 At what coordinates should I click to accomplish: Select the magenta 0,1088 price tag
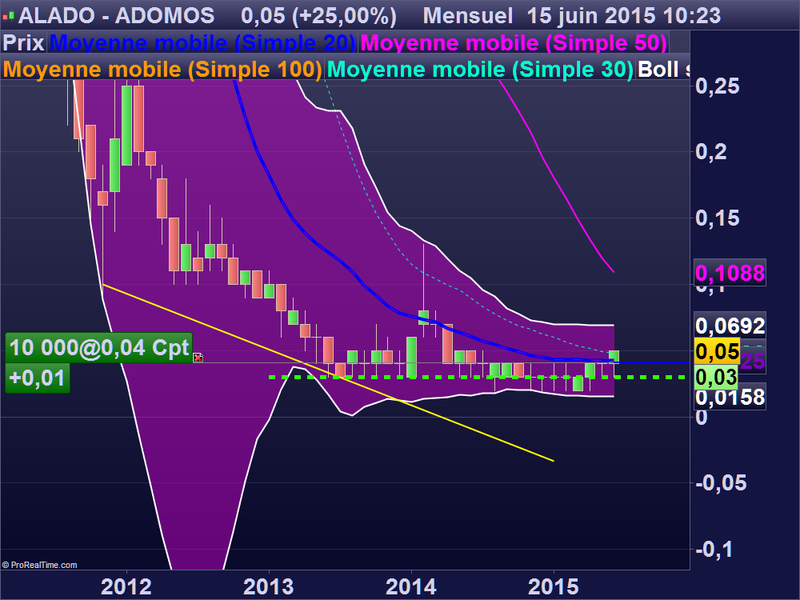point(730,273)
